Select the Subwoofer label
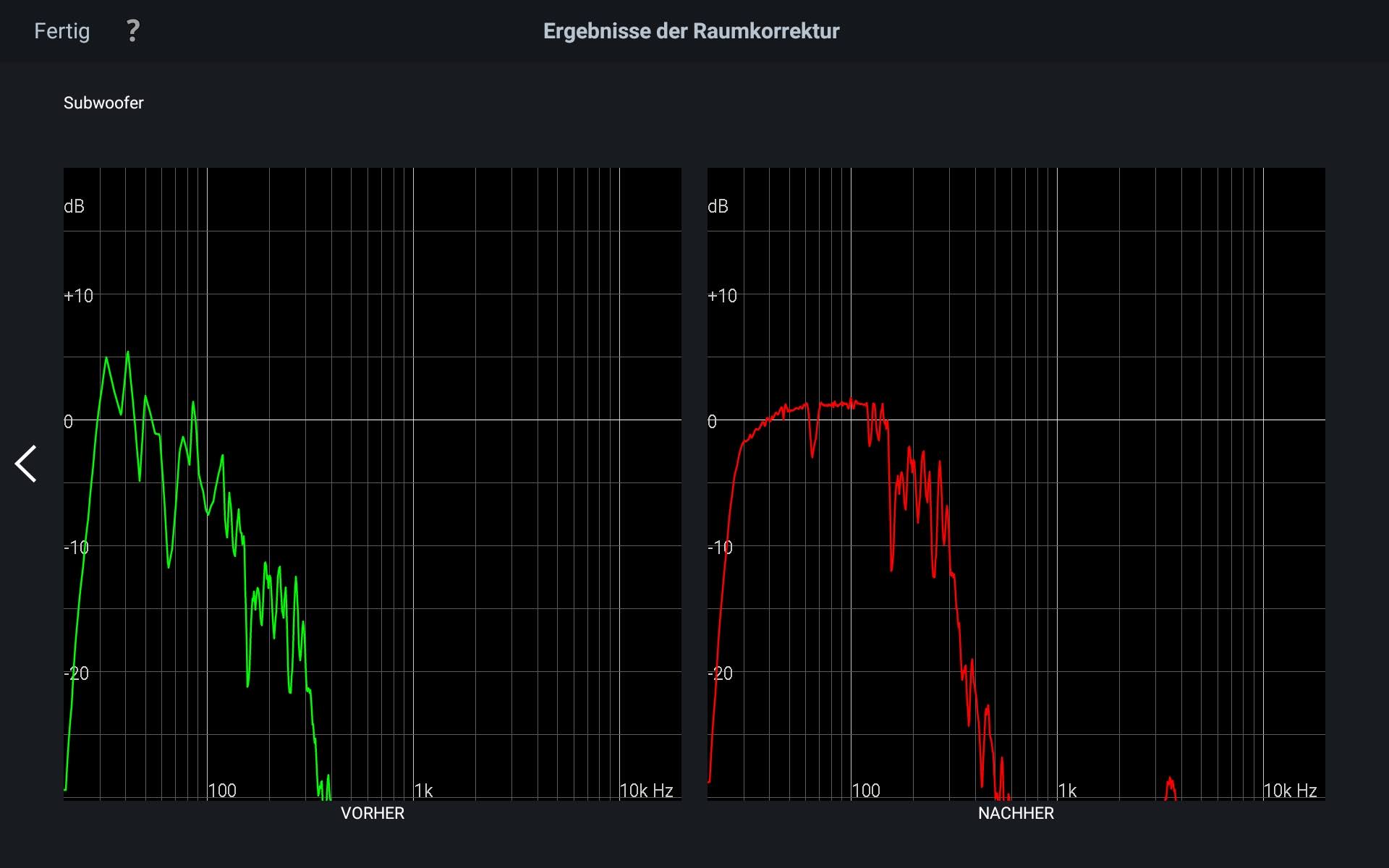 [103, 103]
